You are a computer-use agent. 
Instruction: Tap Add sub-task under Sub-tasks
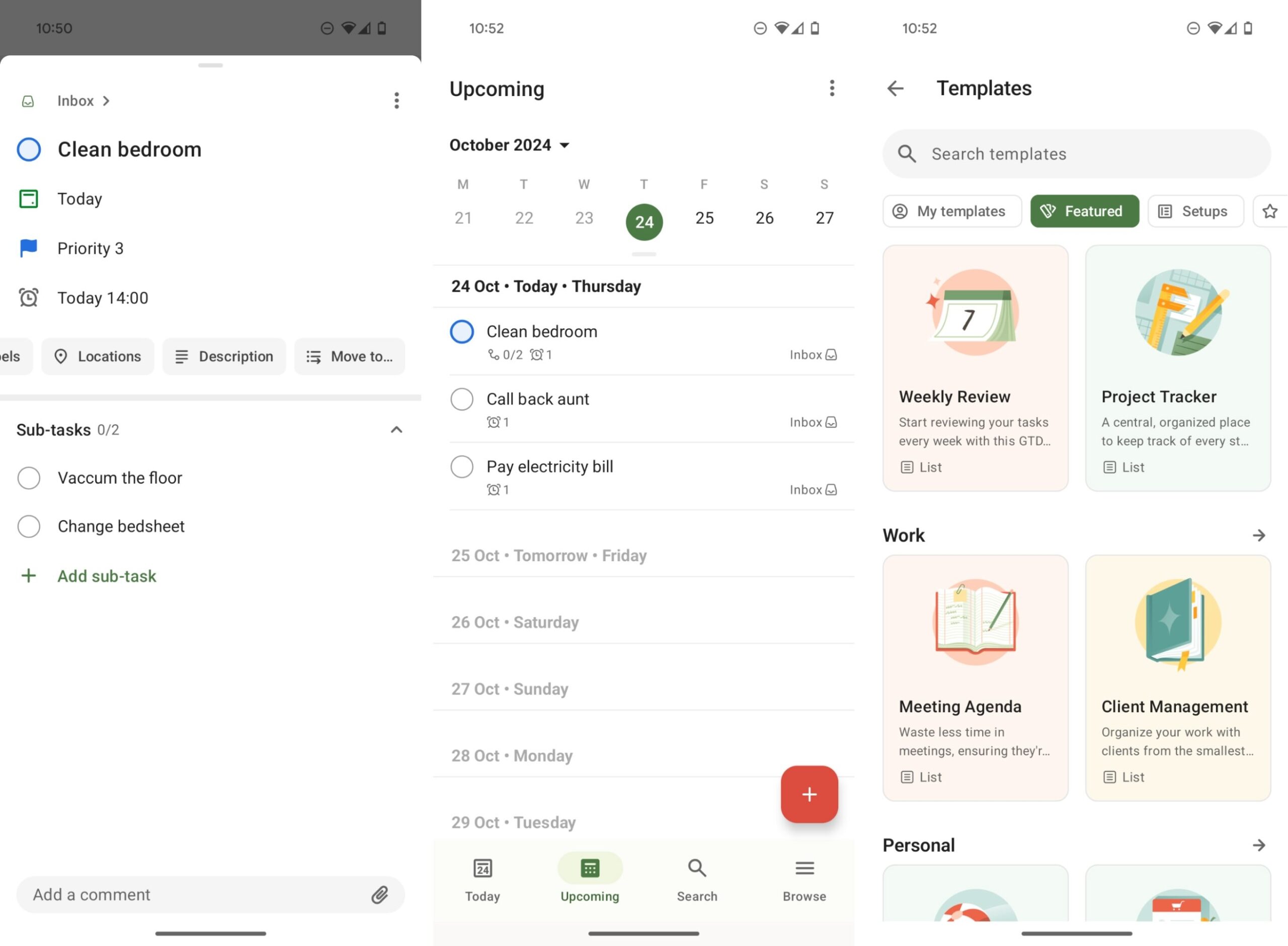107,576
